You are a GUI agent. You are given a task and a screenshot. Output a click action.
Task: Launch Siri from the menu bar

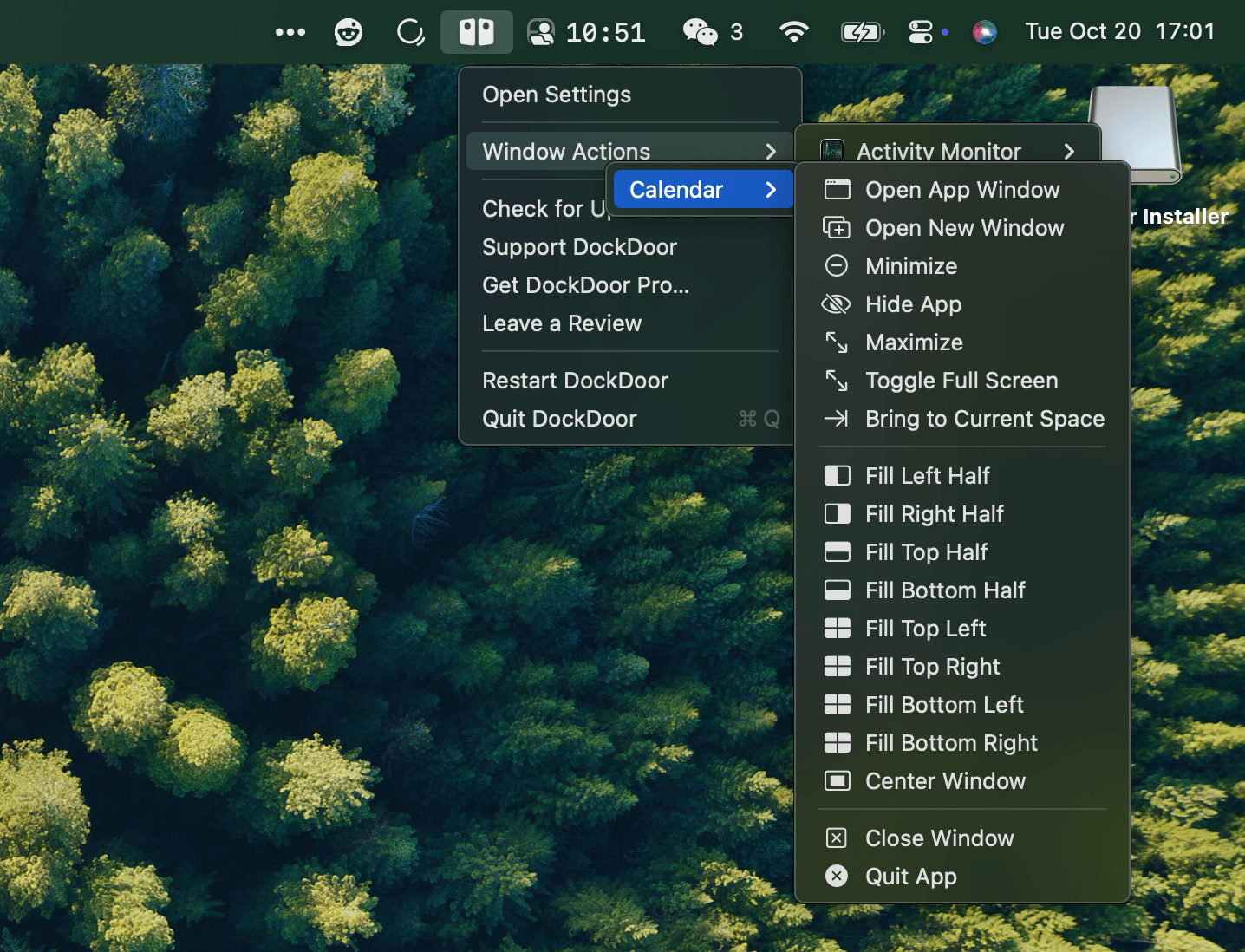tap(984, 32)
